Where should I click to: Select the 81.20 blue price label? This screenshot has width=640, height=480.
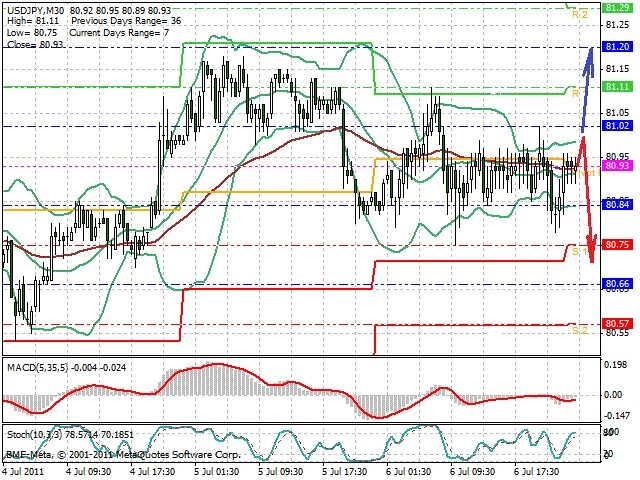click(x=617, y=47)
